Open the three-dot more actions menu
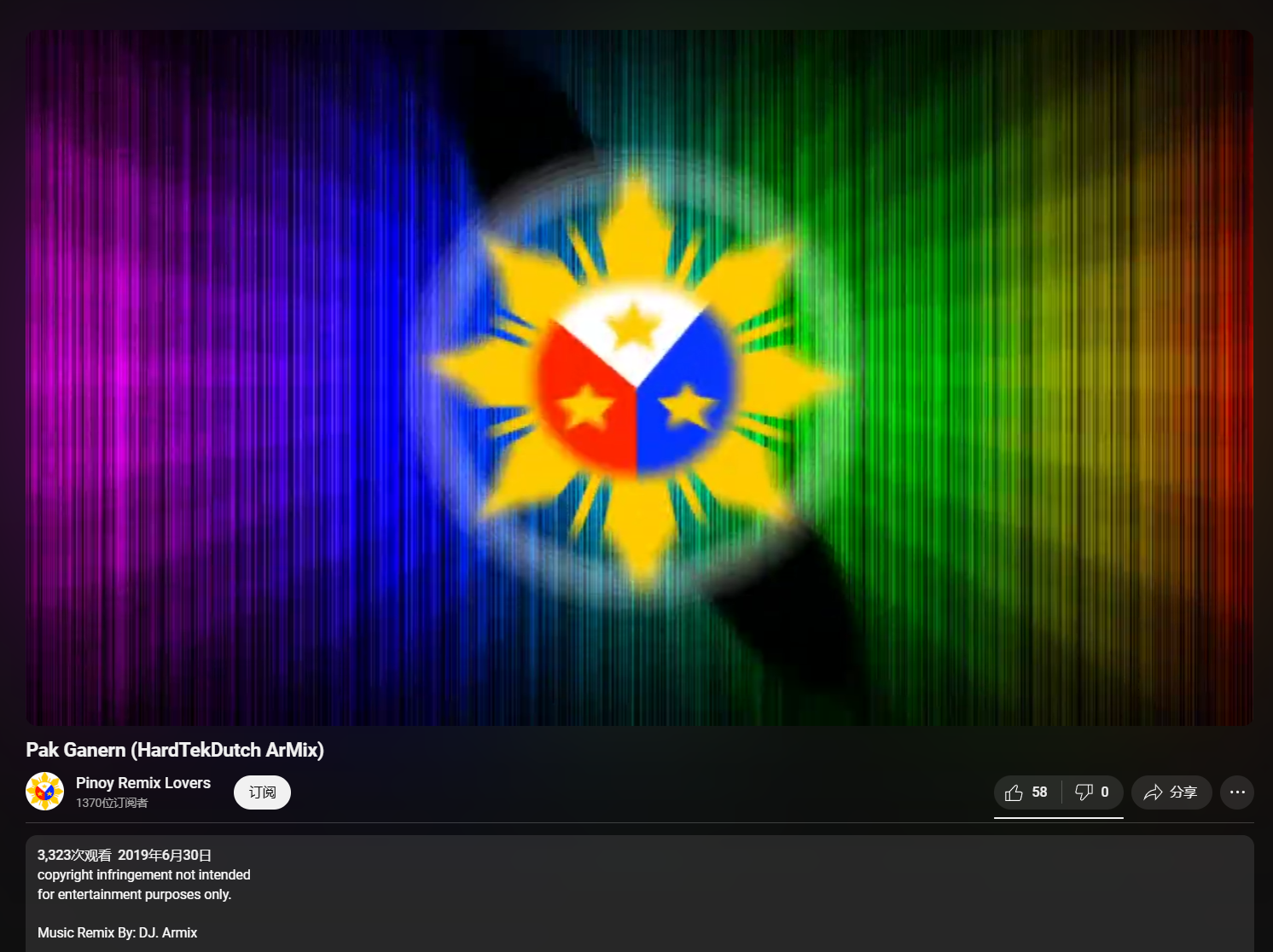Screen dimensions: 1273x952 click(x=1237, y=792)
